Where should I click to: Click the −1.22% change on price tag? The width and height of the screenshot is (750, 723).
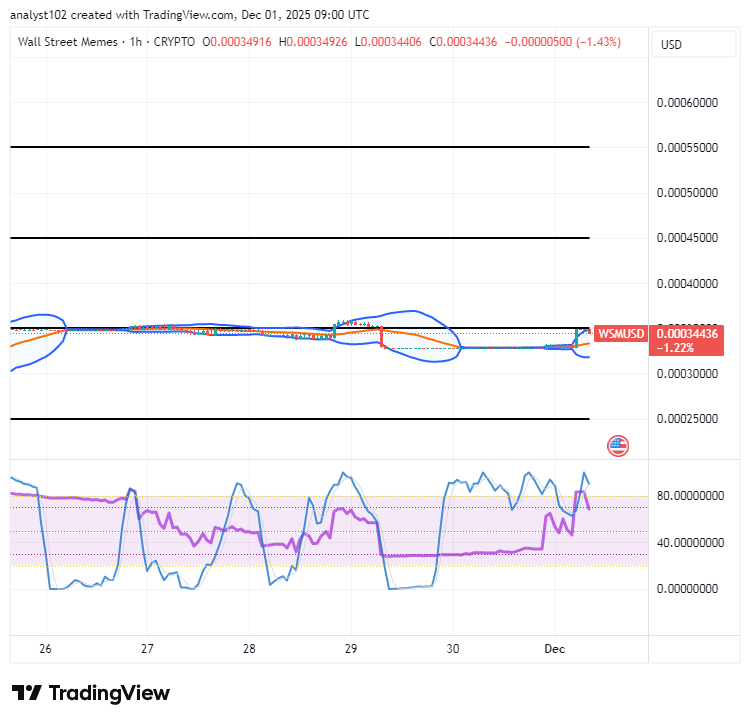tap(675, 348)
